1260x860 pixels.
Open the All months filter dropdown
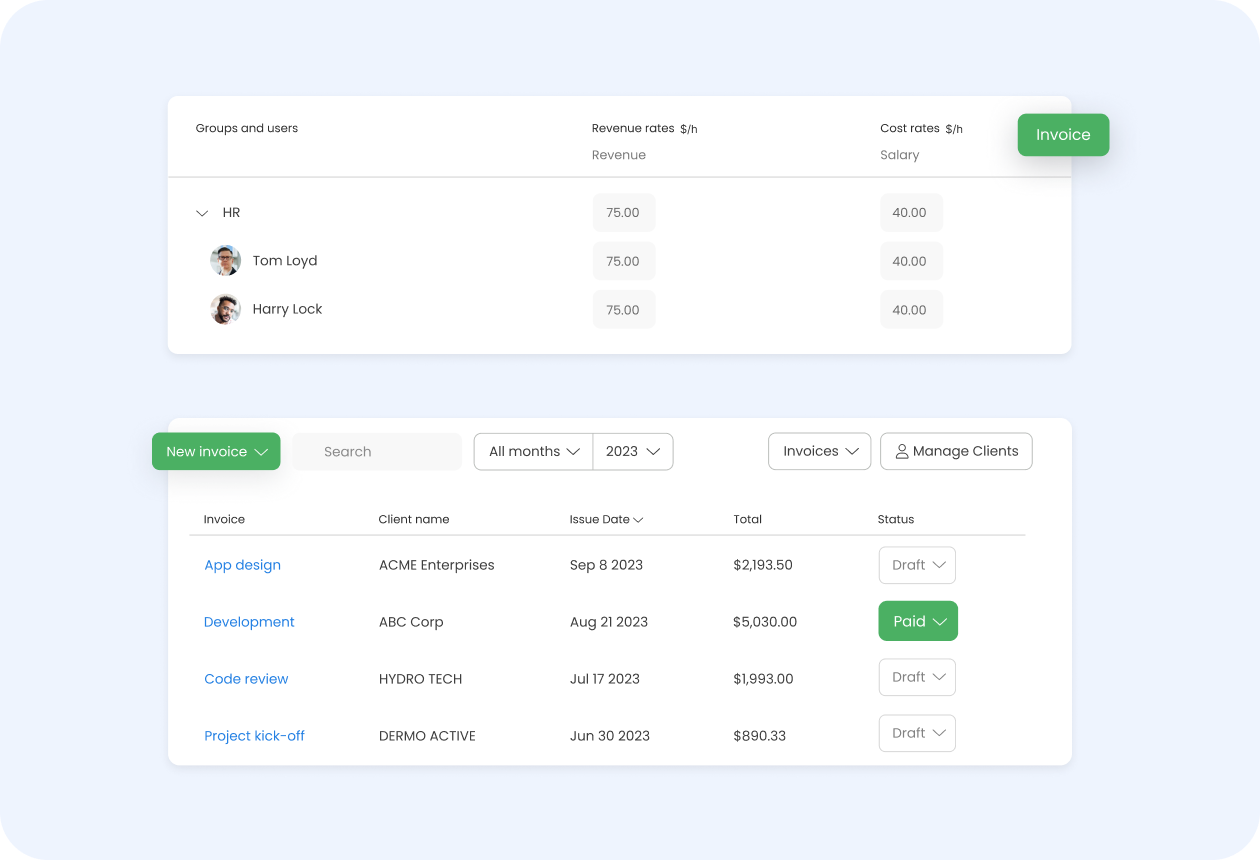pos(533,452)
